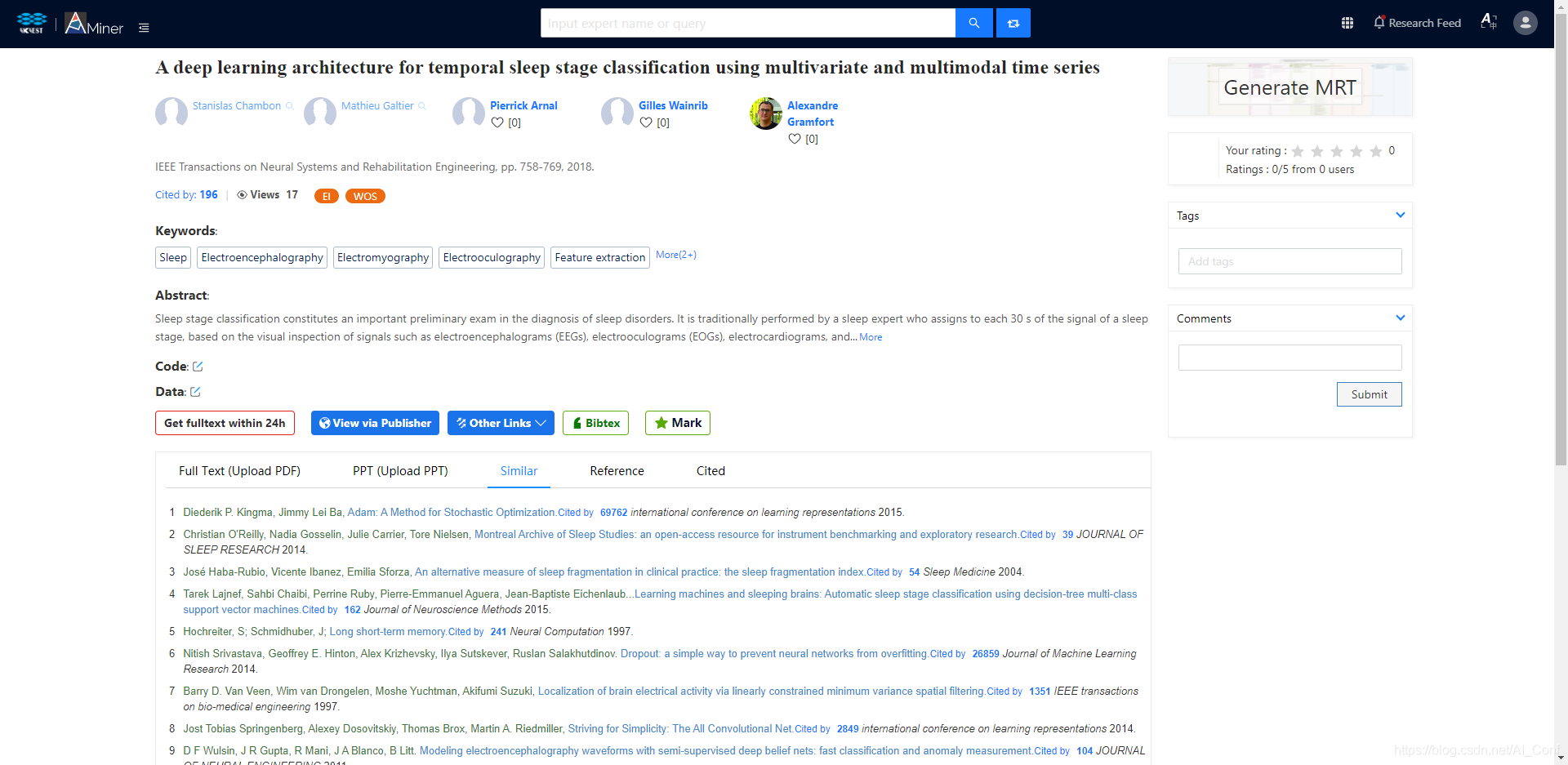
Task: Switch to PPT (Upload PPT) tab
Action: click(400, 471)
